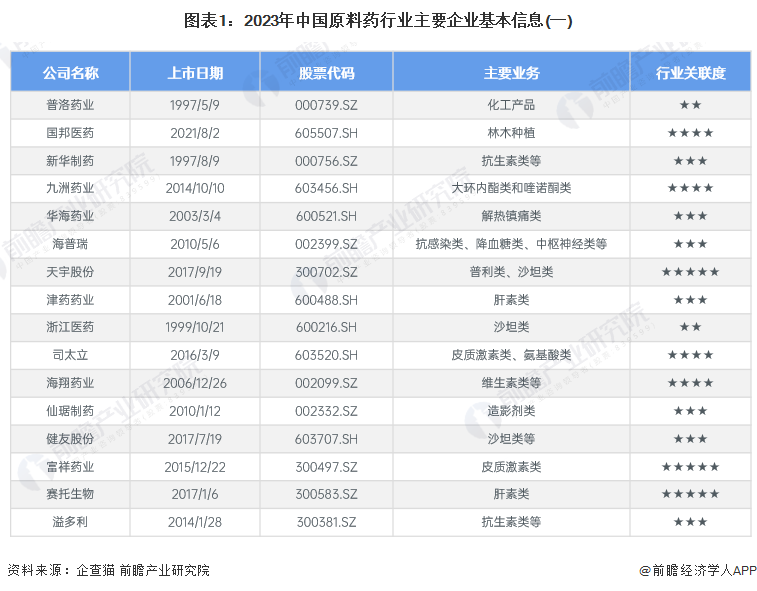The width and height of the screenshot is (757, 591).
Task: Select the company name 新华制药
Action: pos(70,161)
